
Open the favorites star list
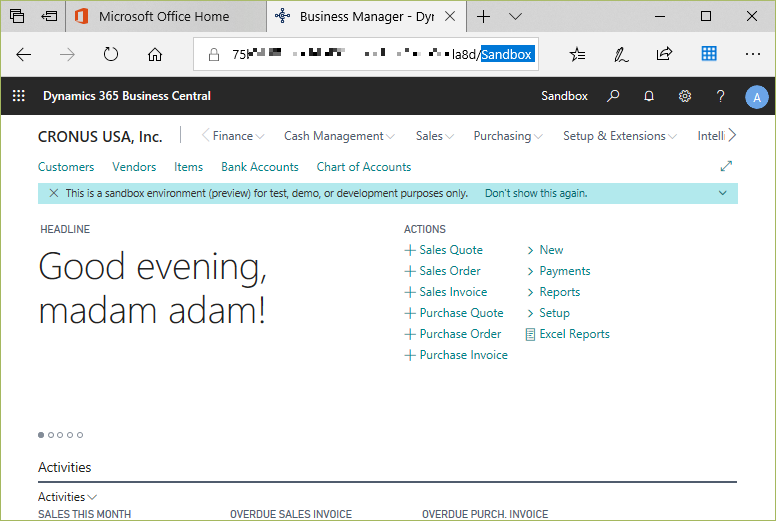[577, 54]
